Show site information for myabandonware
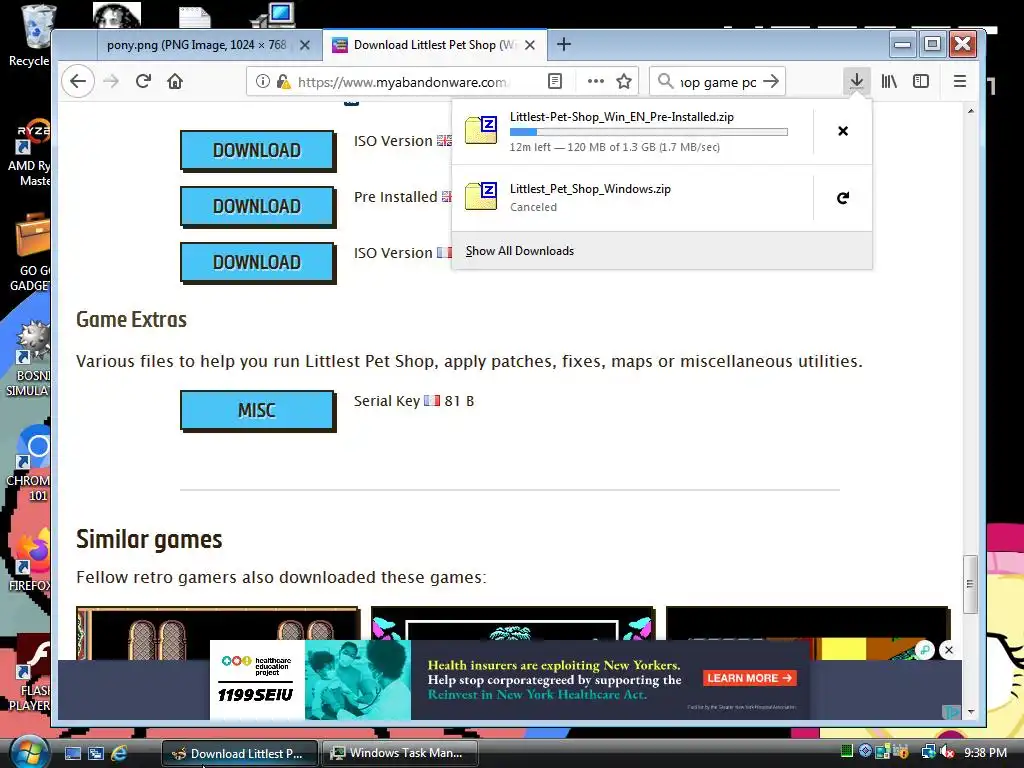The height and width of the screenshot is (768, 1024). pyautogui.click(x=263, y=82)
